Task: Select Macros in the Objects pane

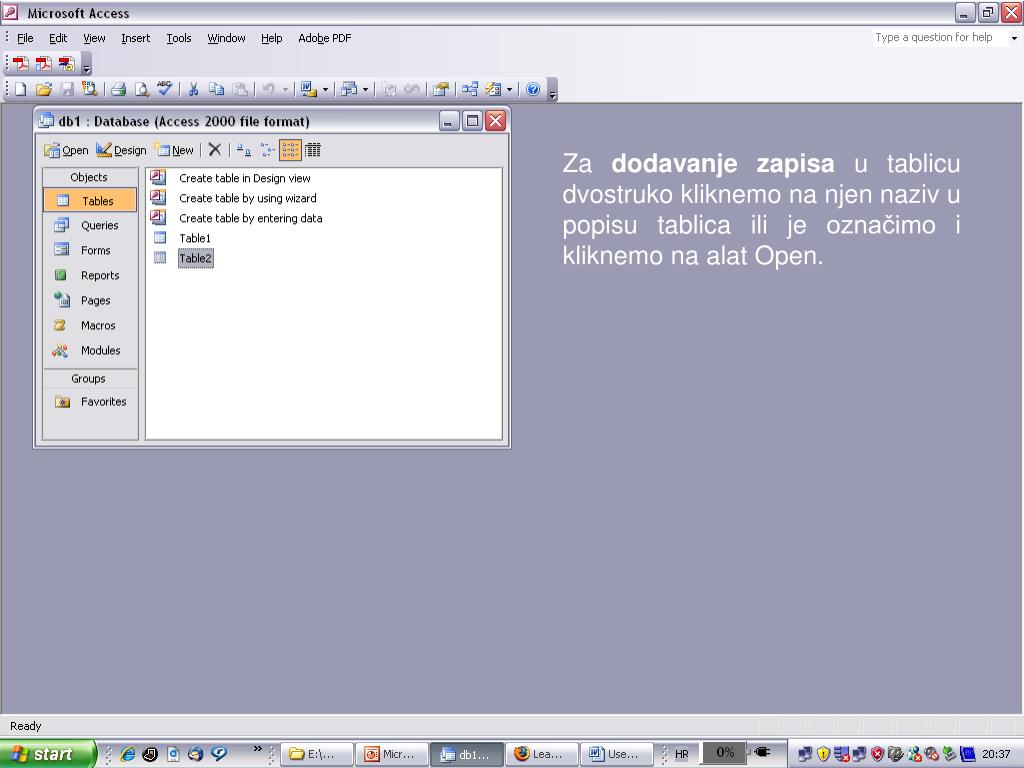Action: 90,325
